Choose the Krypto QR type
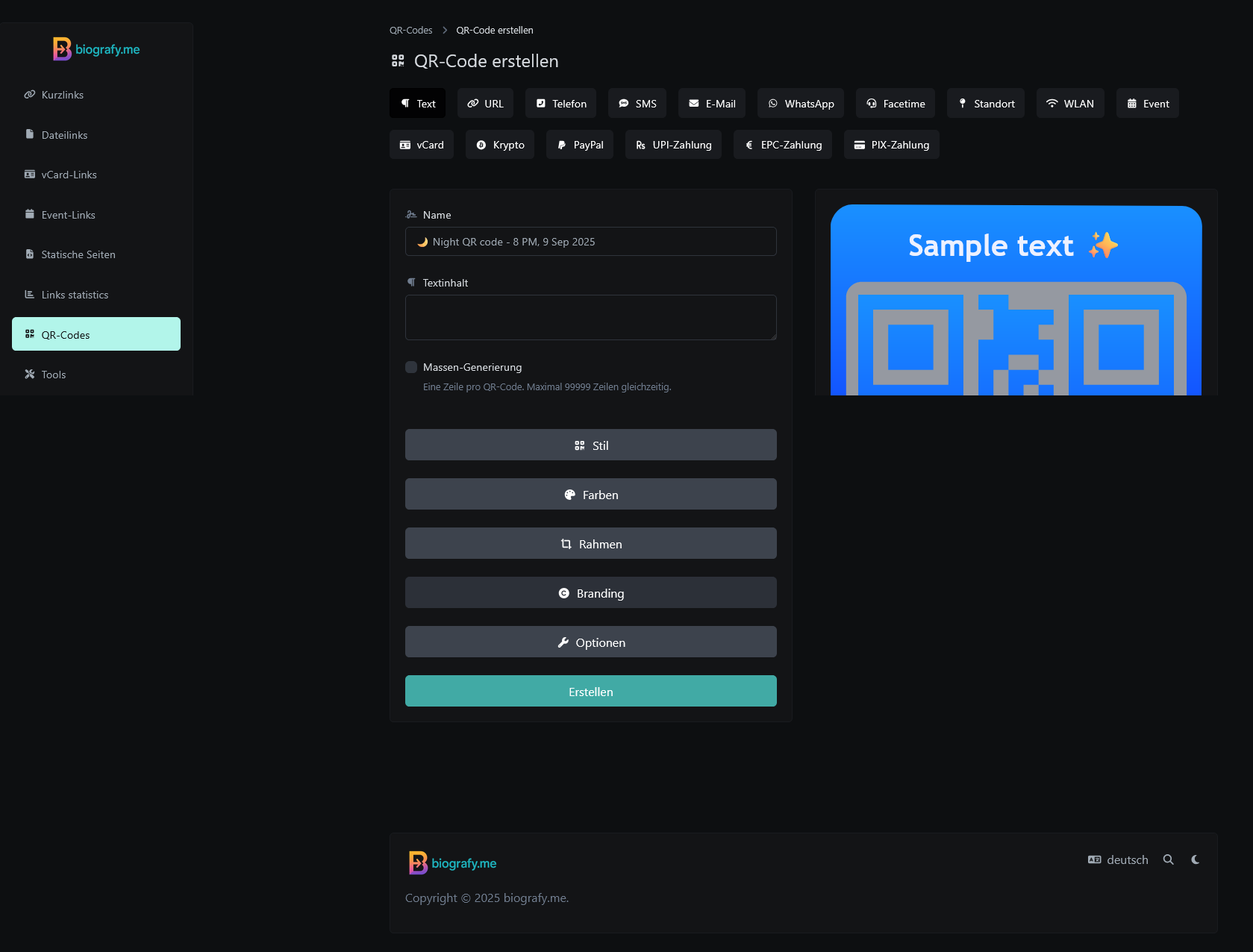Viewport: 1253px width, 952px height. (500, 144)
